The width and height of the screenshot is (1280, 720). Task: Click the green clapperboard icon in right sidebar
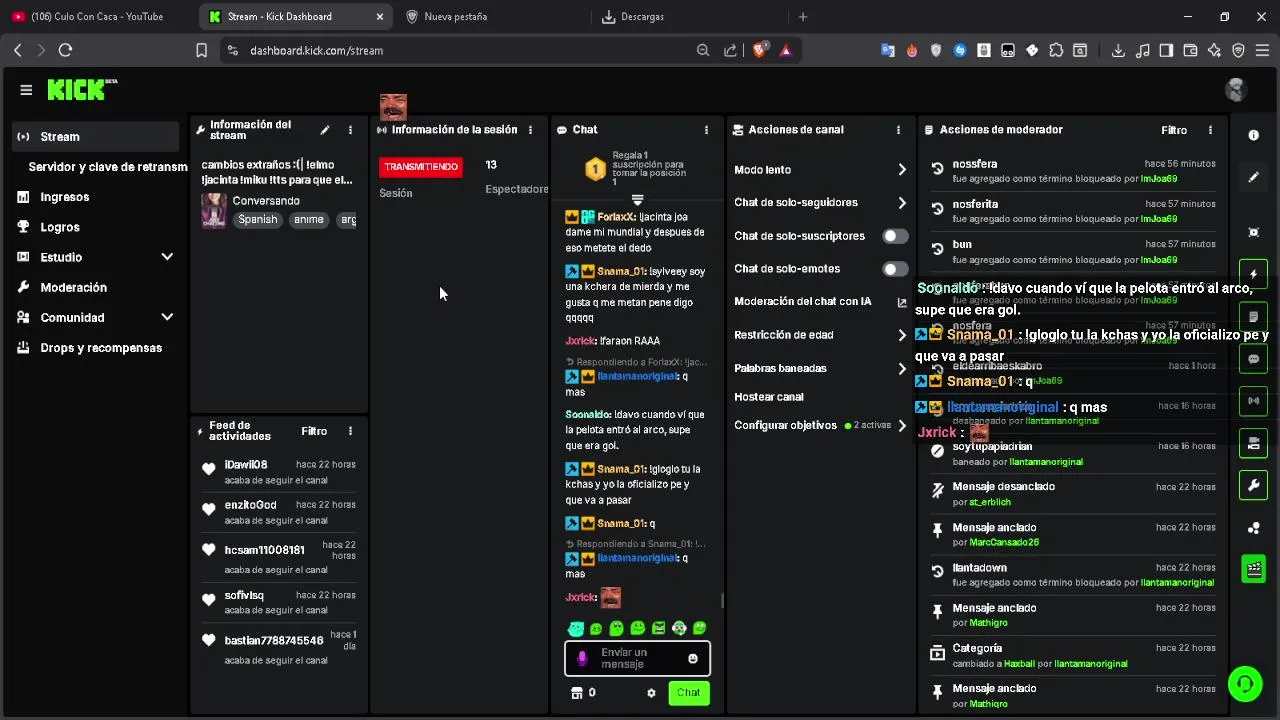click(x=1254, y=570)
